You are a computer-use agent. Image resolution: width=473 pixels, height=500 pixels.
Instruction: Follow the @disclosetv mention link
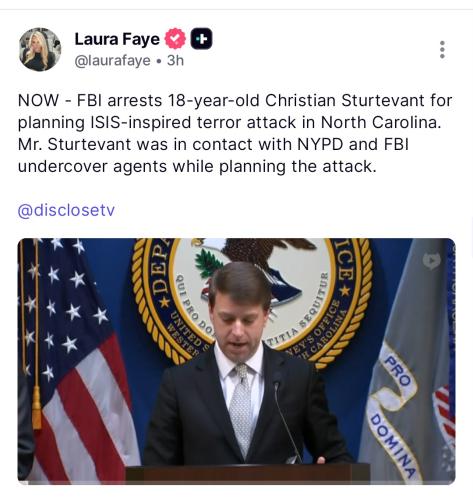[66, 210]
